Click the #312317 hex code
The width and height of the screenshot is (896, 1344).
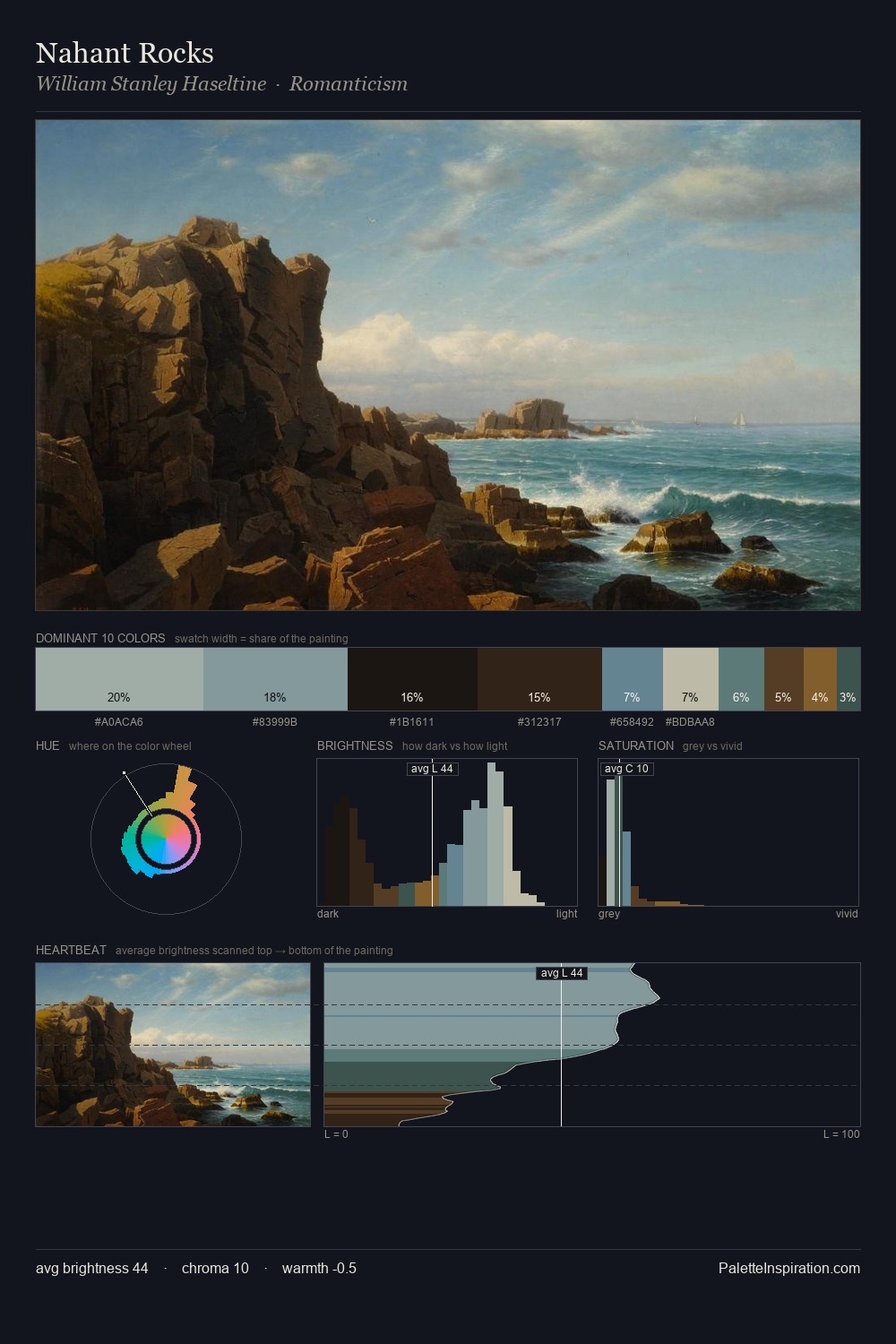[x=539, y=722]
